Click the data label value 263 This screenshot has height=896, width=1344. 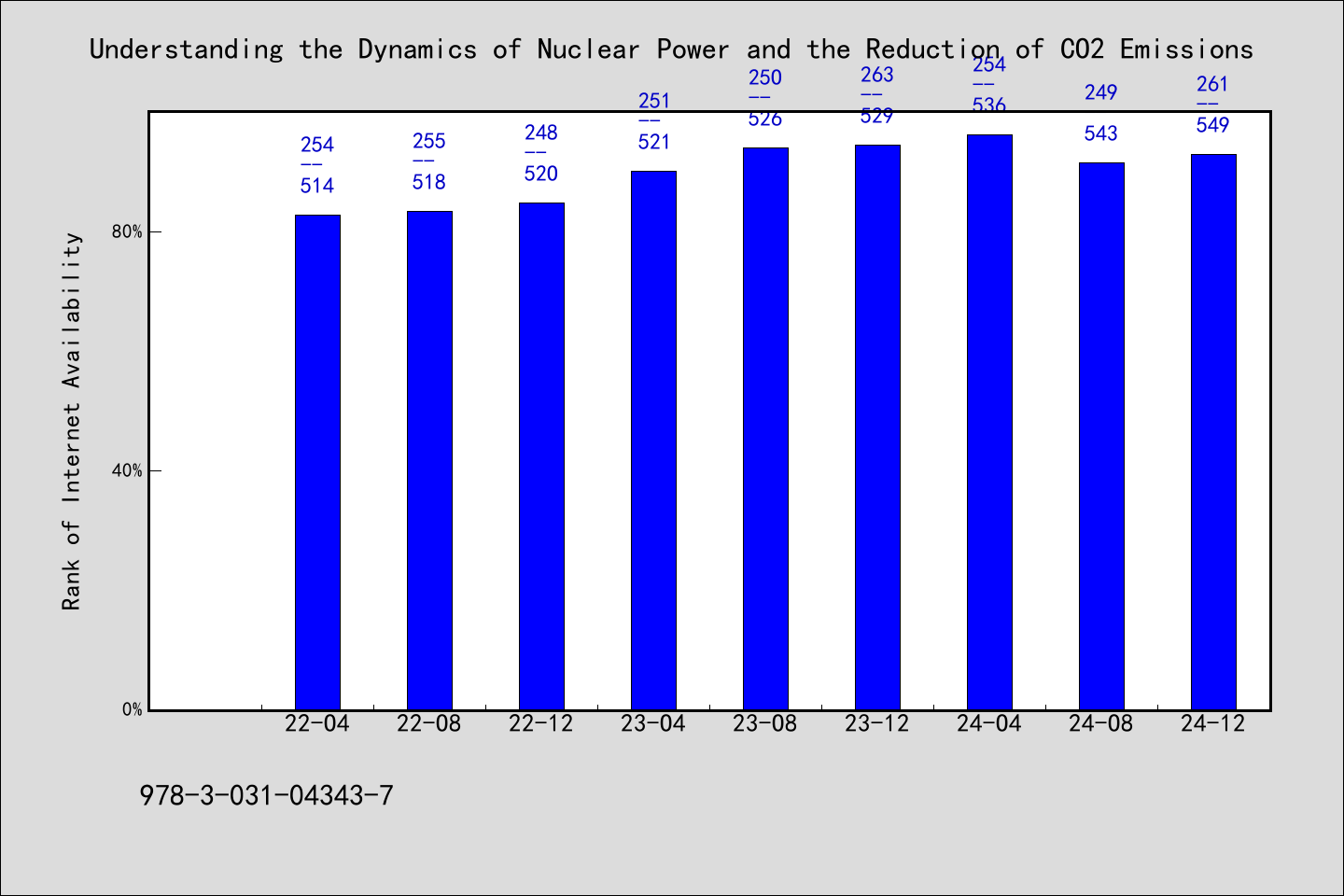[x=877, y=75]
